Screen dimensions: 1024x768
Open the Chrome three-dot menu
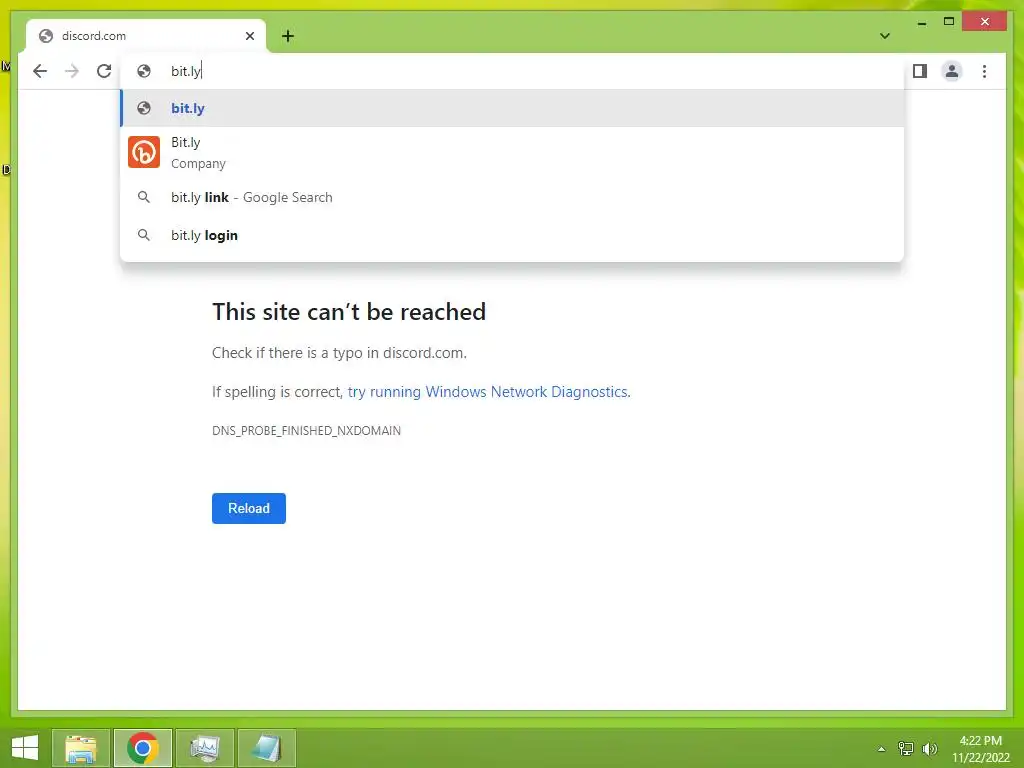pos(984,71)
